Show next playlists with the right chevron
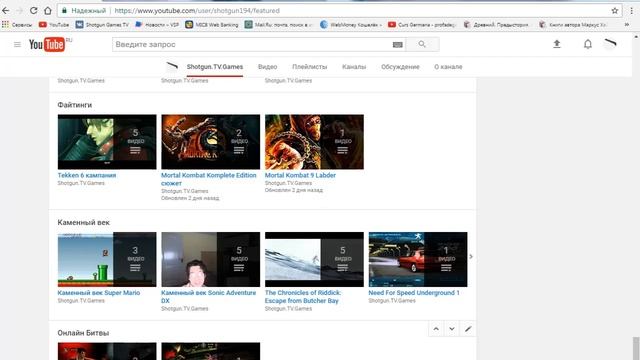 [471, 257]
